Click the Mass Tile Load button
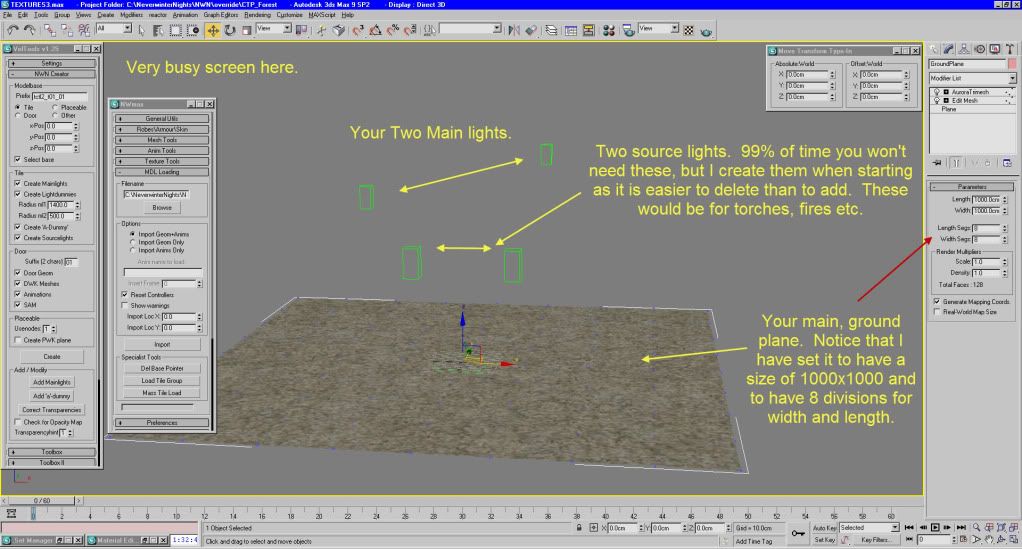Image resolution: width=1022 pixels, height=549 pixels. (162, 393)
